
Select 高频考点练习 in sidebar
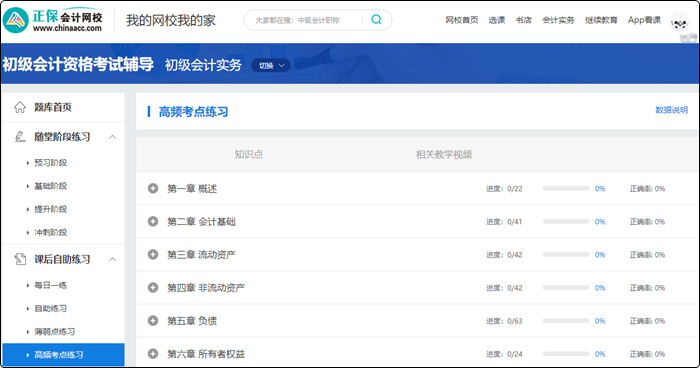pyautogui.click(x=63, y=355)
